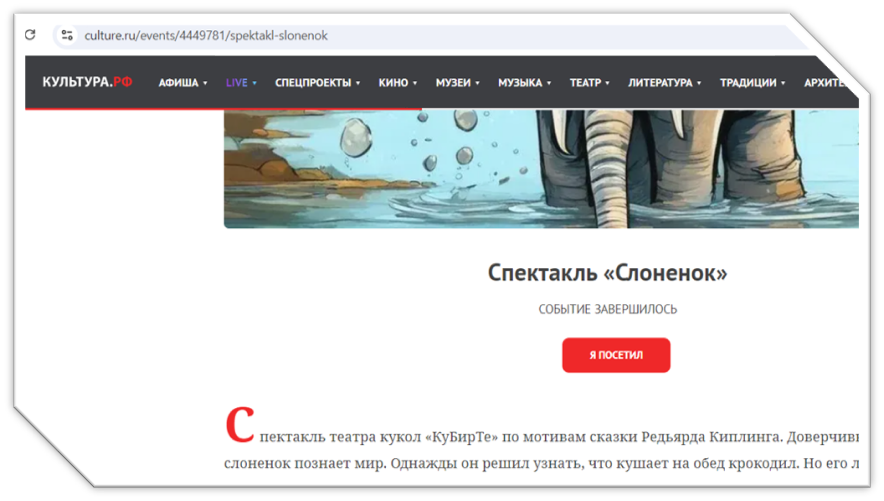Open the КИНО menu
Viewport: 884px width, 501px height.
(393, 83)
